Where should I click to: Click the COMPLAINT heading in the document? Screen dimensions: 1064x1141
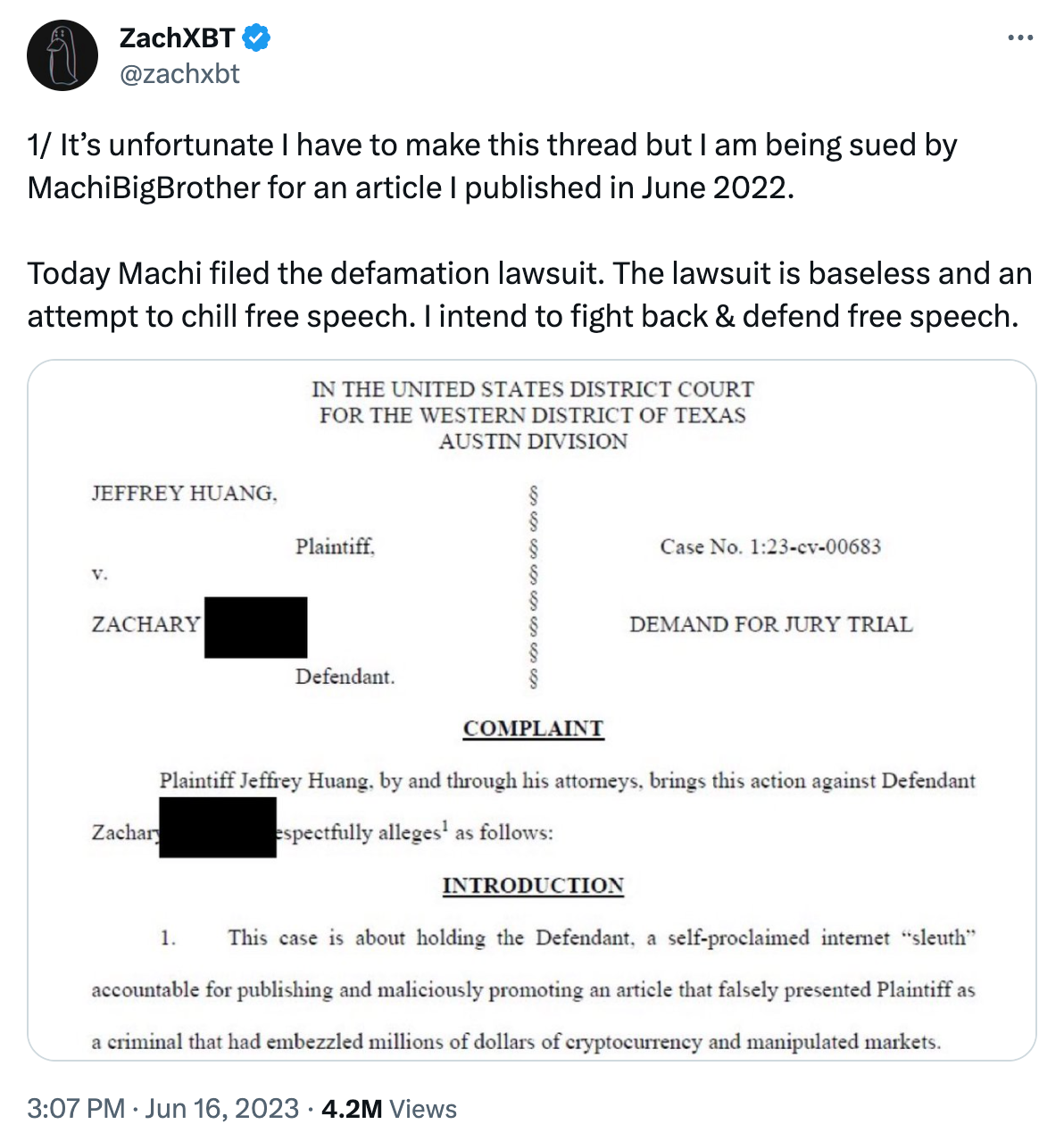pyautogui.click(x=533, y=729)
